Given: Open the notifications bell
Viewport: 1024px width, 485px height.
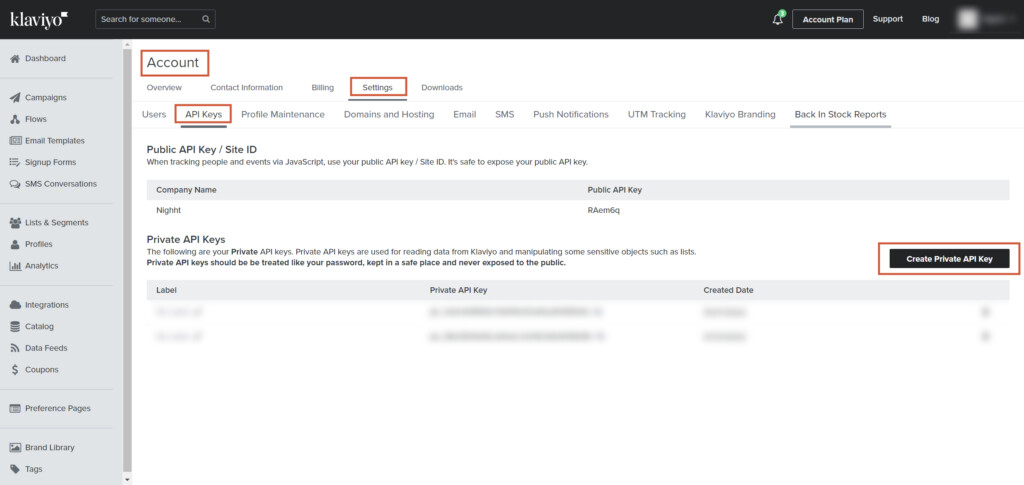Looking at the screenshot, I should tap(777, 19).
